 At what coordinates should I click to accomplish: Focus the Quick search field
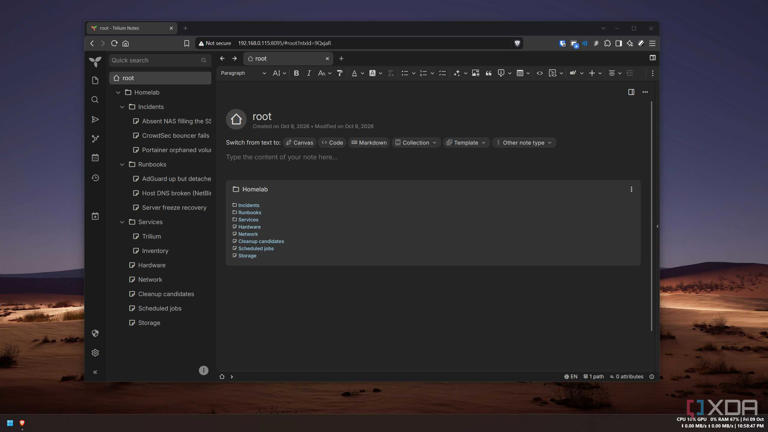pyautogui.click(x=160, y=60)
